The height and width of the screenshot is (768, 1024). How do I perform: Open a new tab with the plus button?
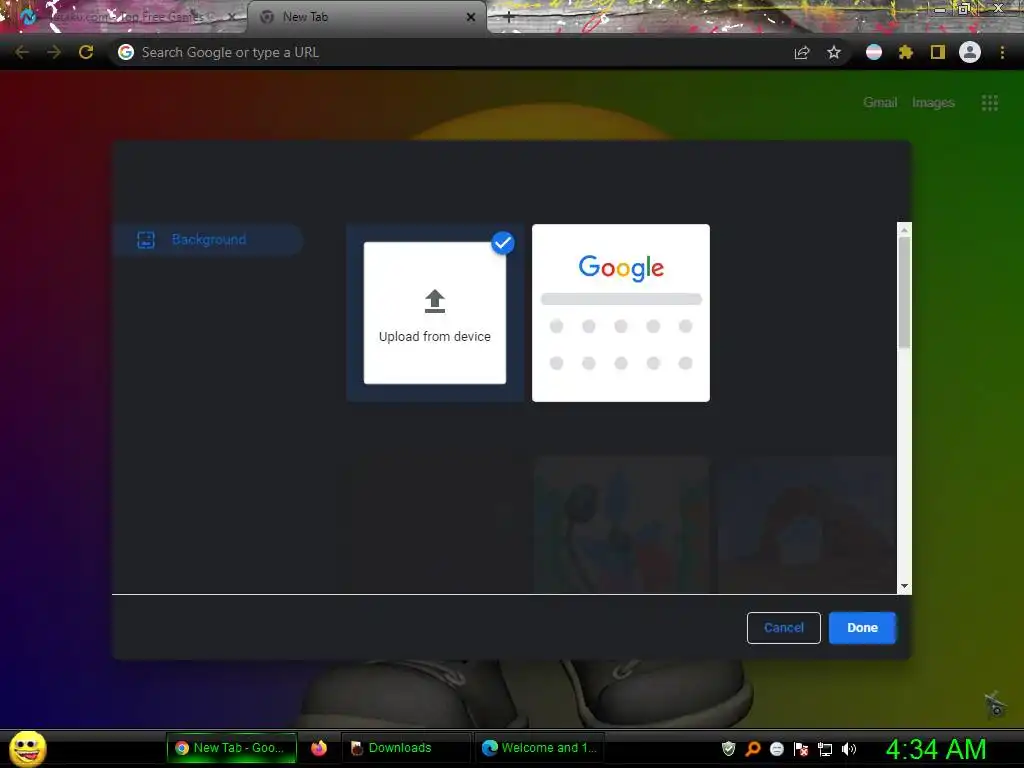(x=509, y=17)
